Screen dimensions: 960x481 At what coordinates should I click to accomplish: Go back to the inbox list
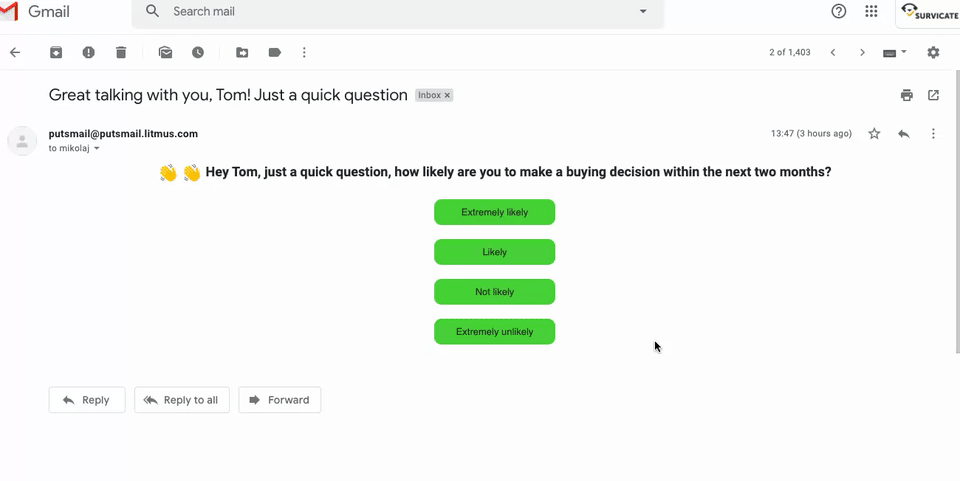(x=15, y=52)
